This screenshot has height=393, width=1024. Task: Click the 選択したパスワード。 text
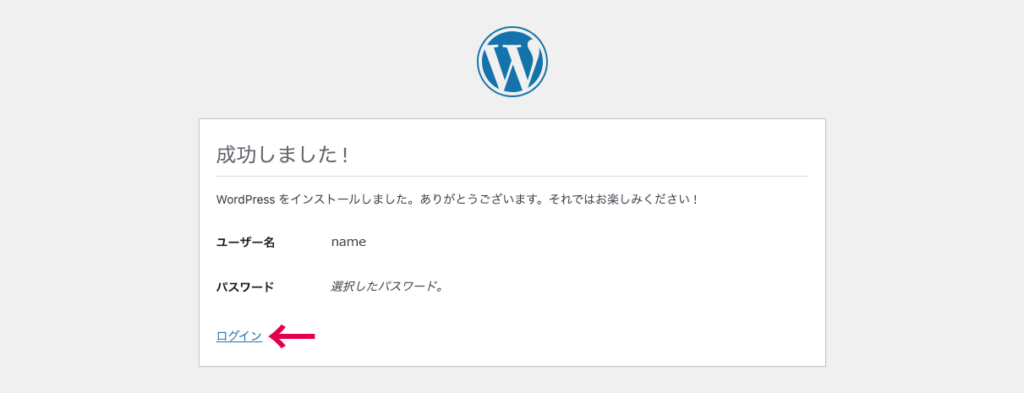387,287
